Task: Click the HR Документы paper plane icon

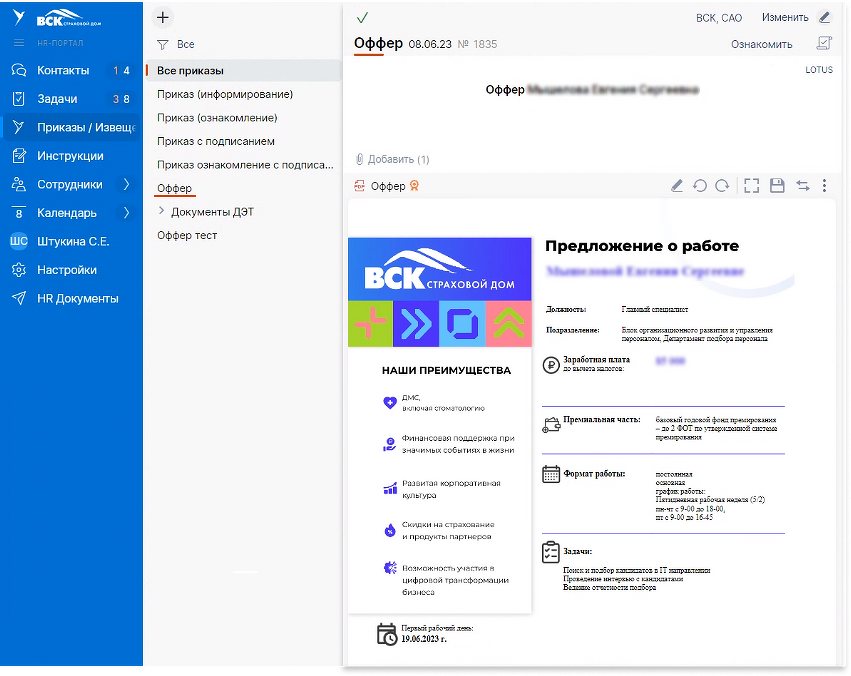Action: point(18,298)
